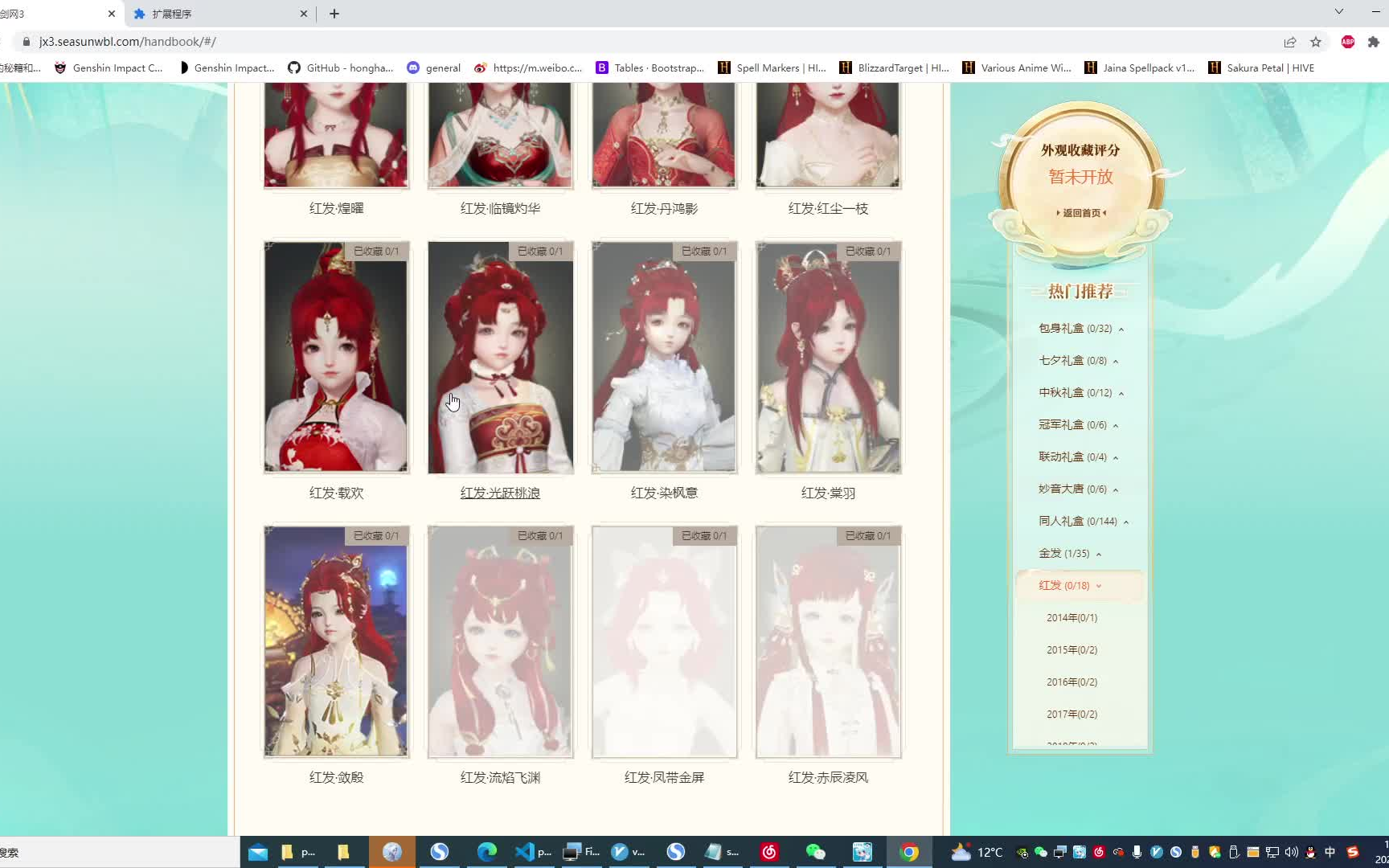Screen dimensions: 1389x868
Task: Open the Sogou input S tray icon
Action: (1353, 853)
